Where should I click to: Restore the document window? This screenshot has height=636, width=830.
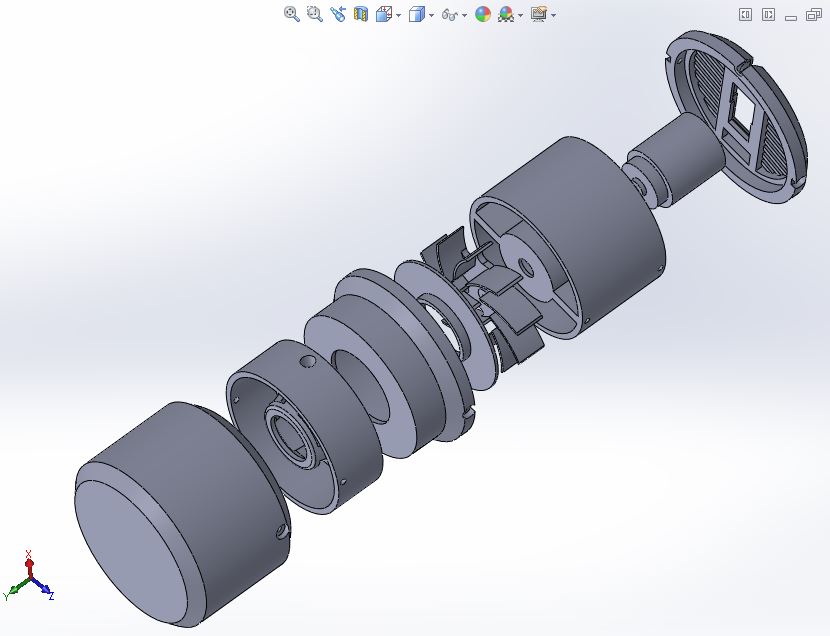(x=814, y=15)
